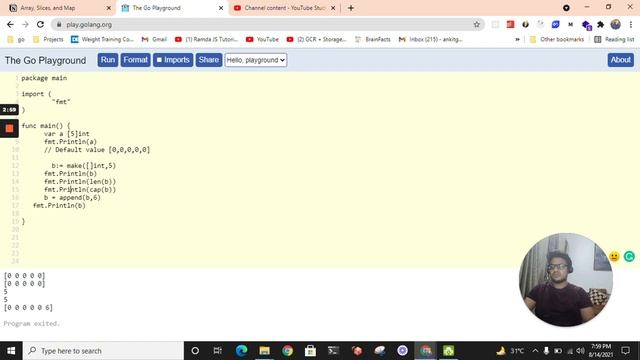Share the playground code
640x360 pixels.
[209, 60]
